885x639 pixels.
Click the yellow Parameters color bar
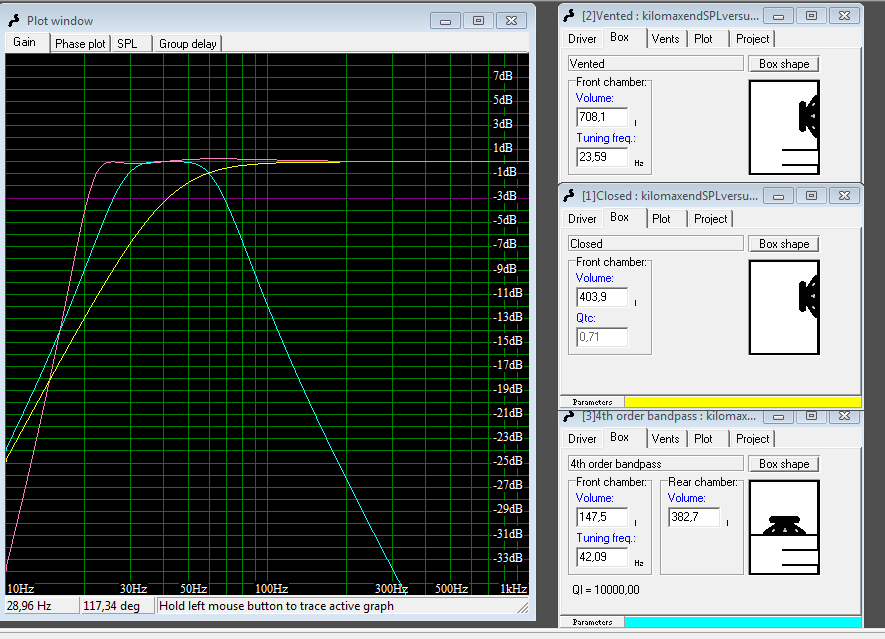tap(742, 402)
